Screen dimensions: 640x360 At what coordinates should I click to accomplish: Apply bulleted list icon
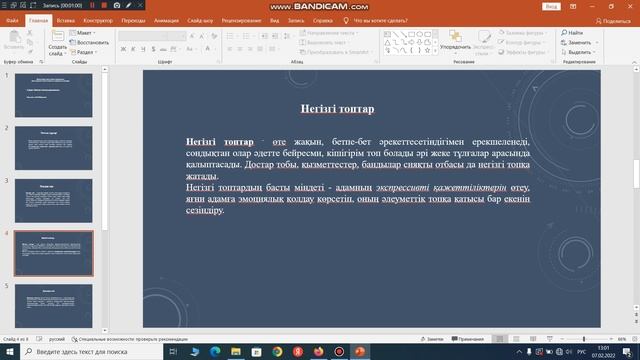pos(231,36)
